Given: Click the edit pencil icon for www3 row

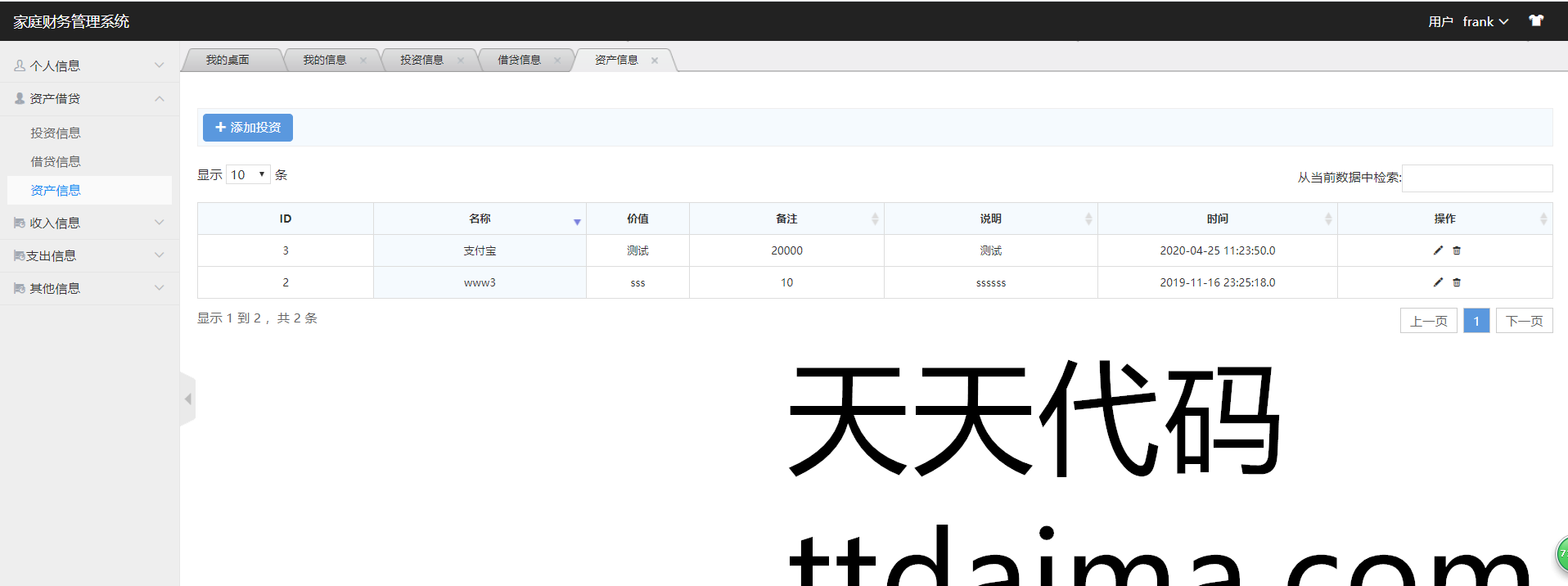Looking at the screenshot, I should pyautogui.click(x=1438, y=282).
